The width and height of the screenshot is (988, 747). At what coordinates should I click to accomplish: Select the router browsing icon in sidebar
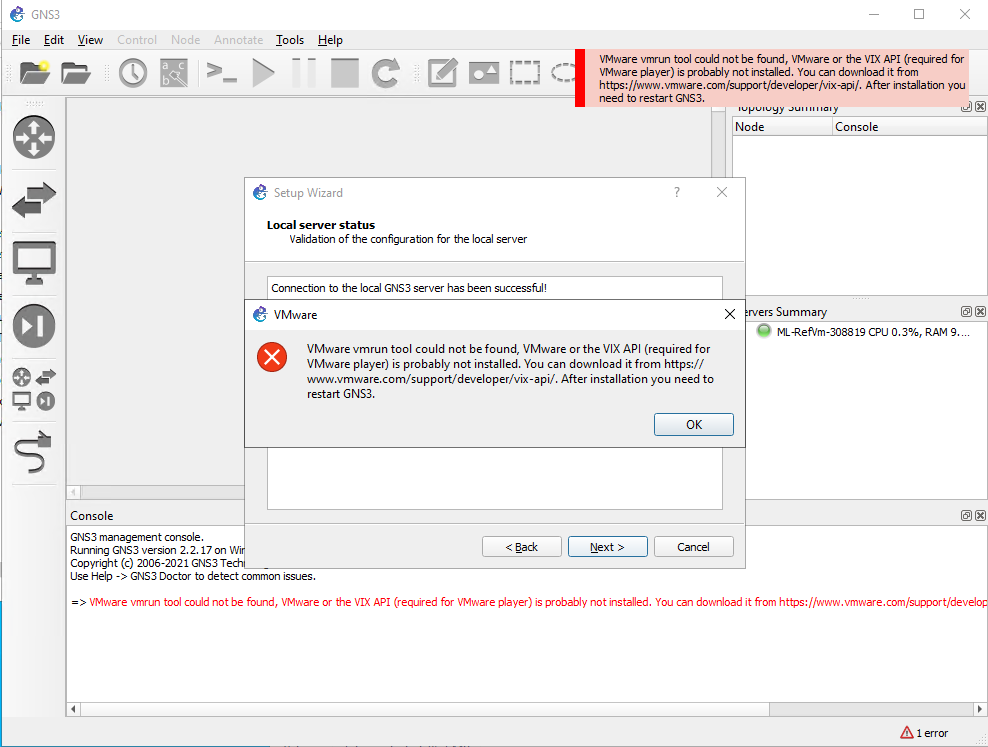(34, 137)
